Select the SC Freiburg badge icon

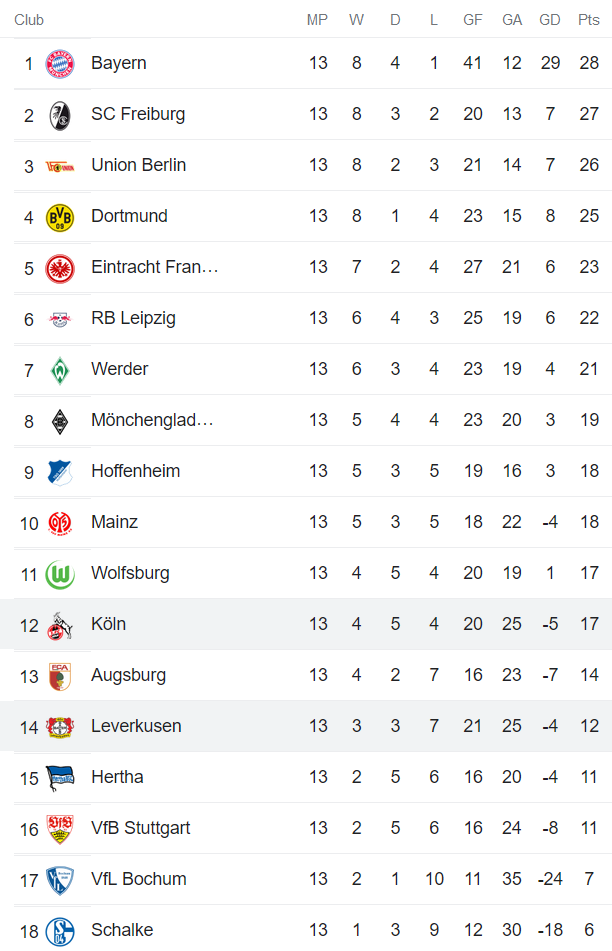tap(60, 113)
